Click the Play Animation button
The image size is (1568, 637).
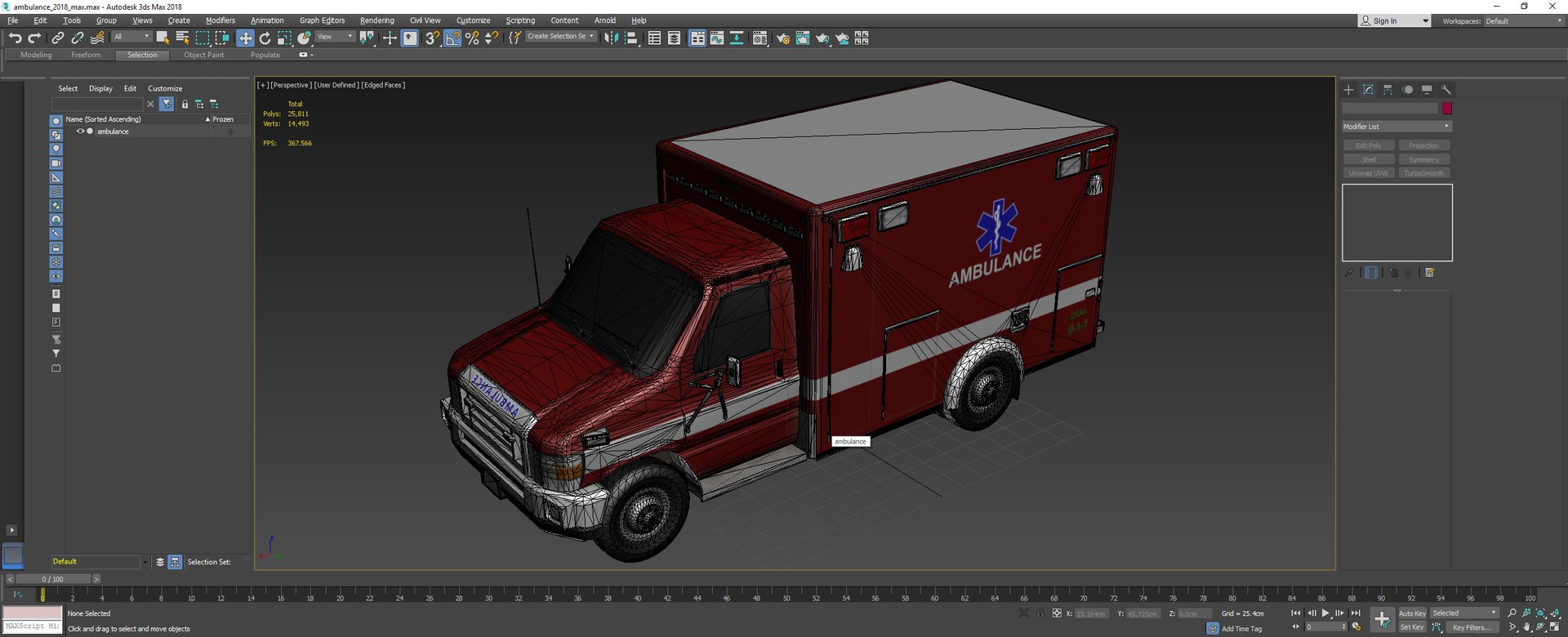pos(1325,613)
